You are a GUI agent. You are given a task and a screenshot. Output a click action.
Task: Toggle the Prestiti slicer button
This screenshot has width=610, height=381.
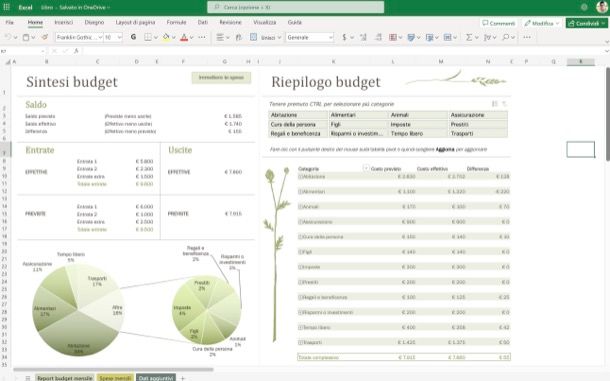tap(478, 125)
